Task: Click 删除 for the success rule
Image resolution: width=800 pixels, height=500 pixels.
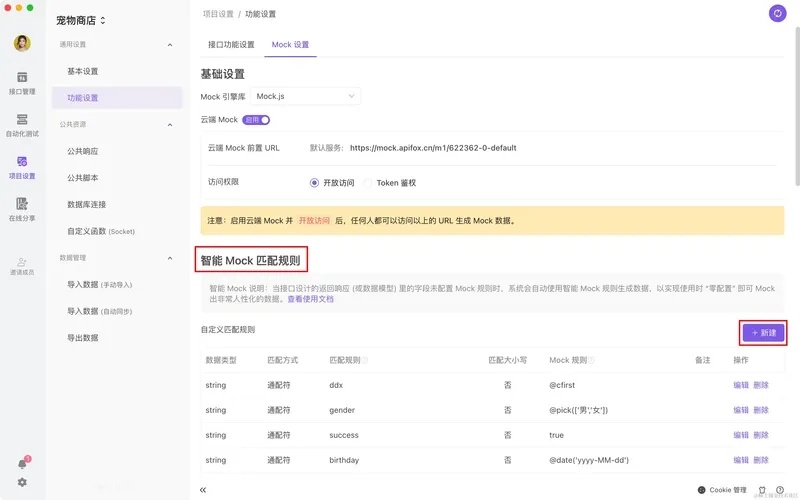Action: (x=761, y=435)
